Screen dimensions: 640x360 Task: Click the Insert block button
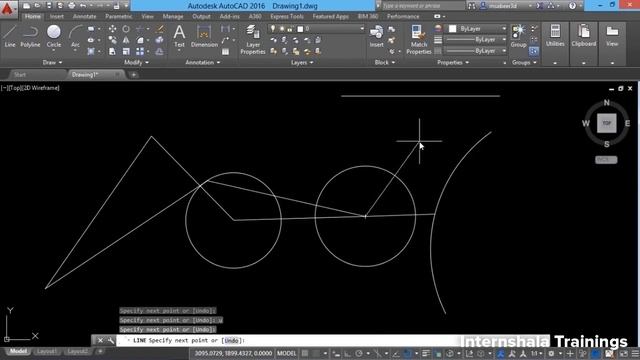[x=376, y=36]
